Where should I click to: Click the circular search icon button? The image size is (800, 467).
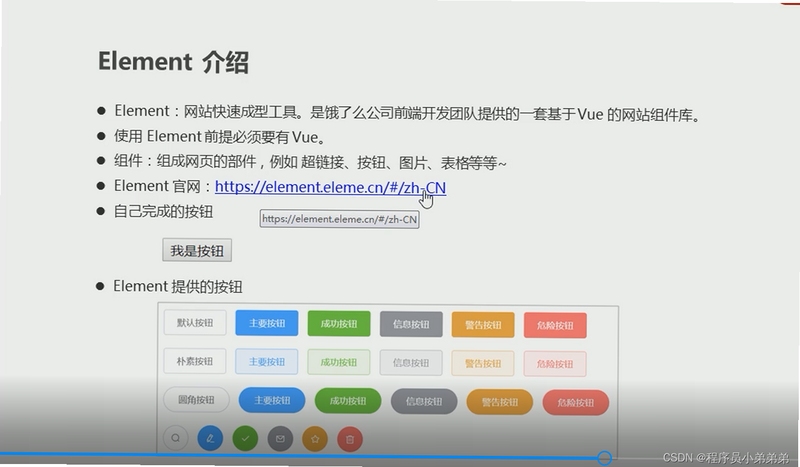(176, 438)
